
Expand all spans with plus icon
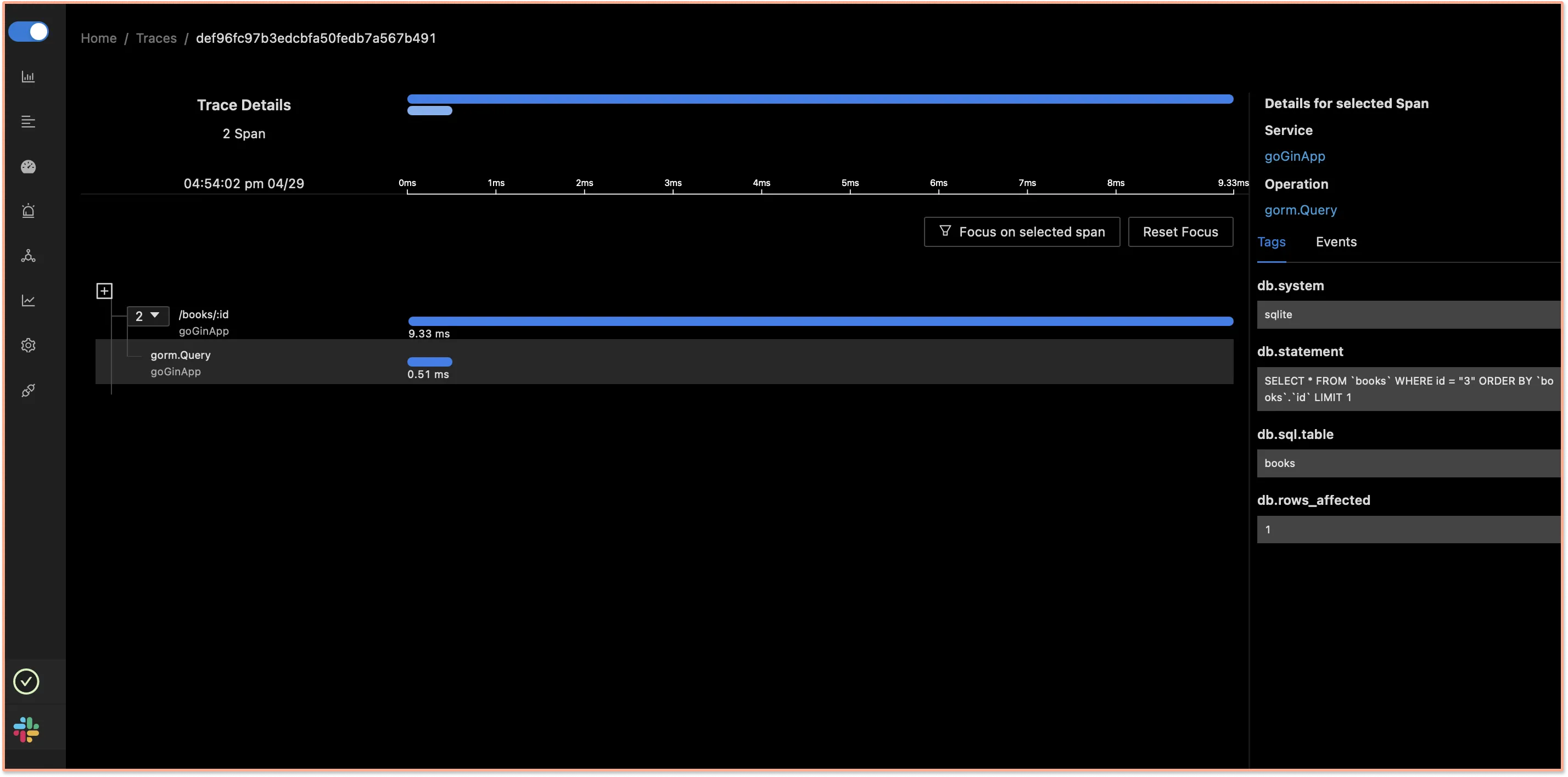tap(104, 291)
